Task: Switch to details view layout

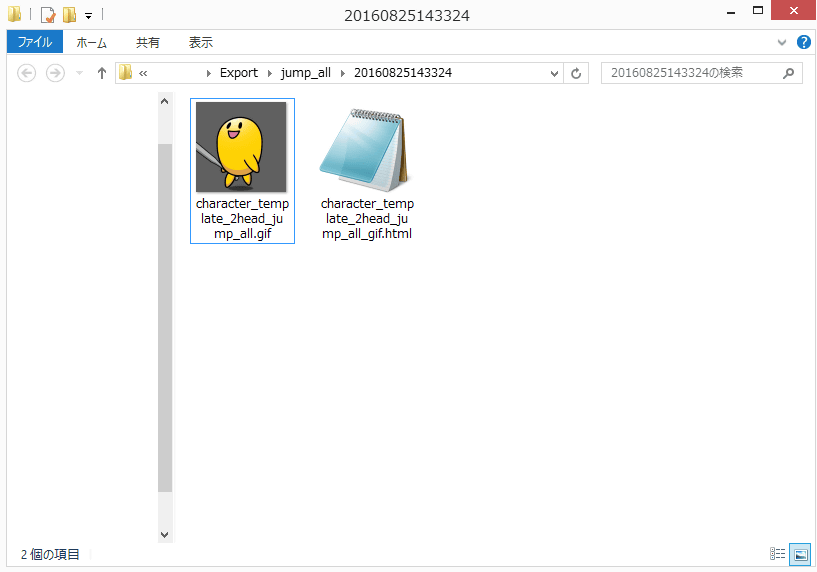Action: coord(777,554)
